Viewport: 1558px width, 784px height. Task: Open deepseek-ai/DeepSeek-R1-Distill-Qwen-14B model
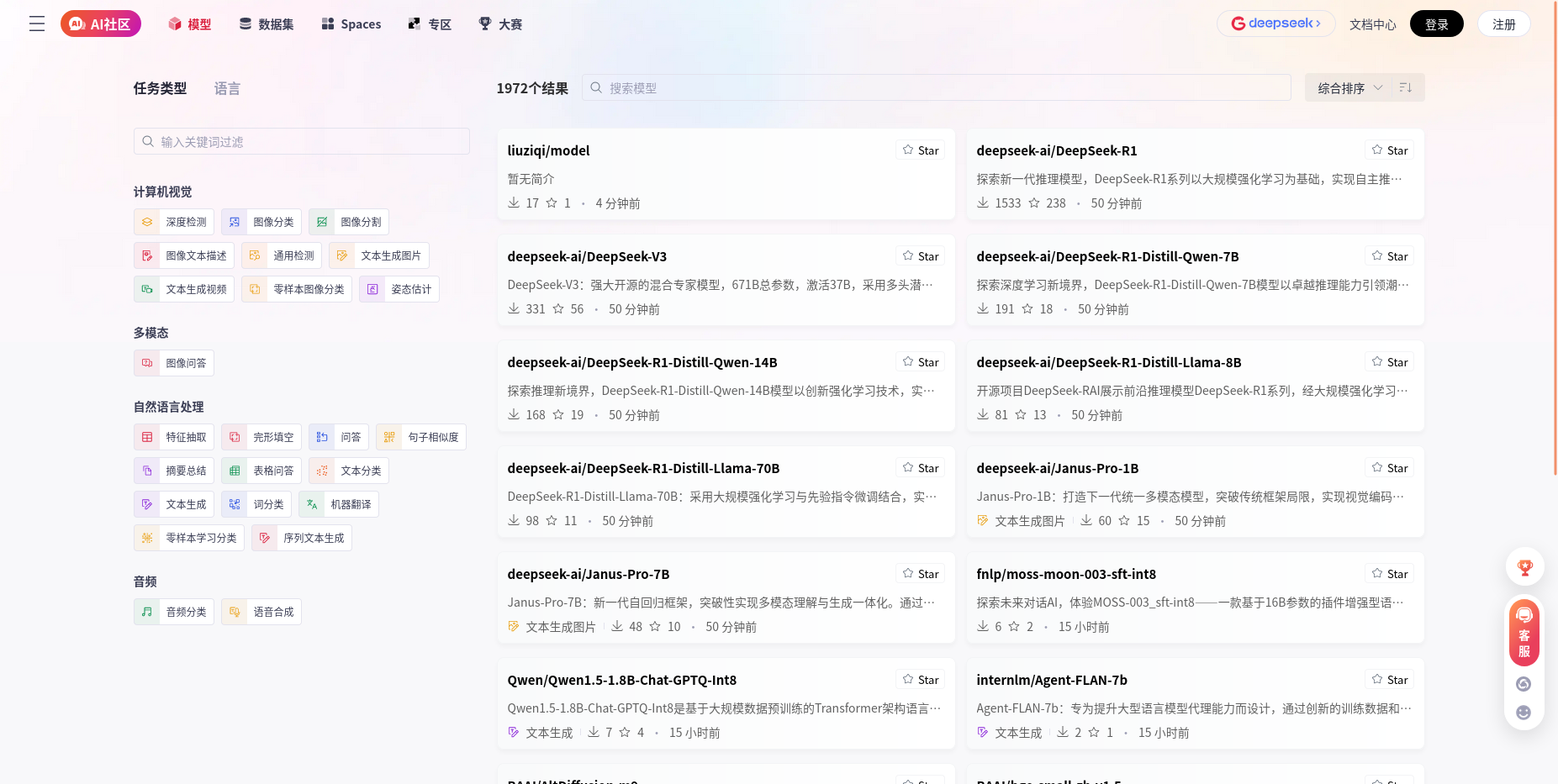tap(642, 362)
